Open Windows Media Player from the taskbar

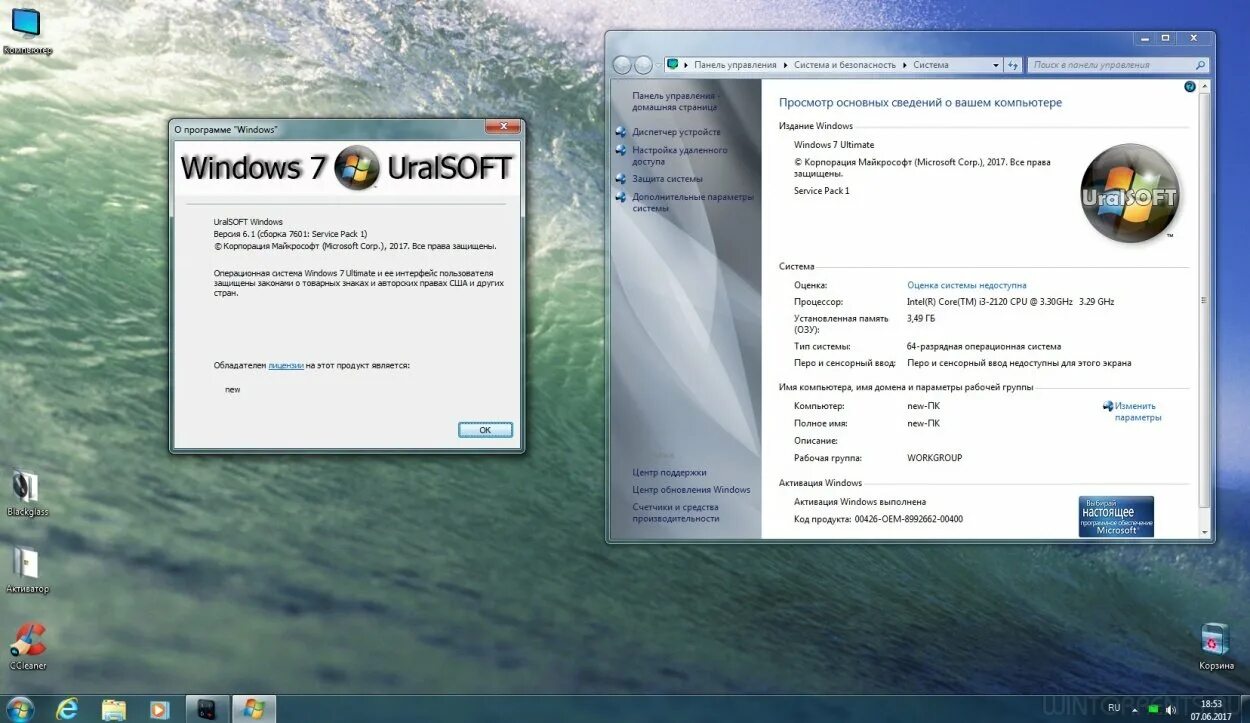pyautogui.click(x=159, y=709)
